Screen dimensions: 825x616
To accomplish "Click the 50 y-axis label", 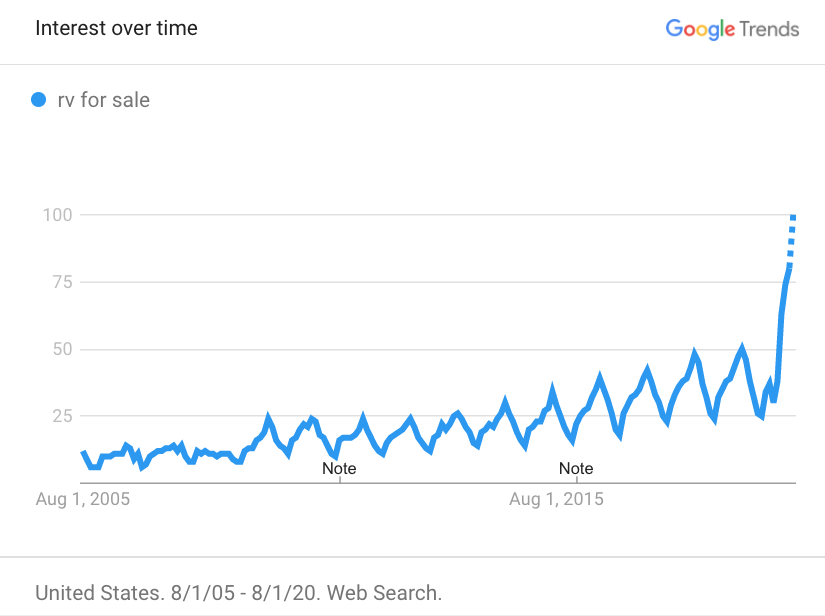I will coord(62,349).
